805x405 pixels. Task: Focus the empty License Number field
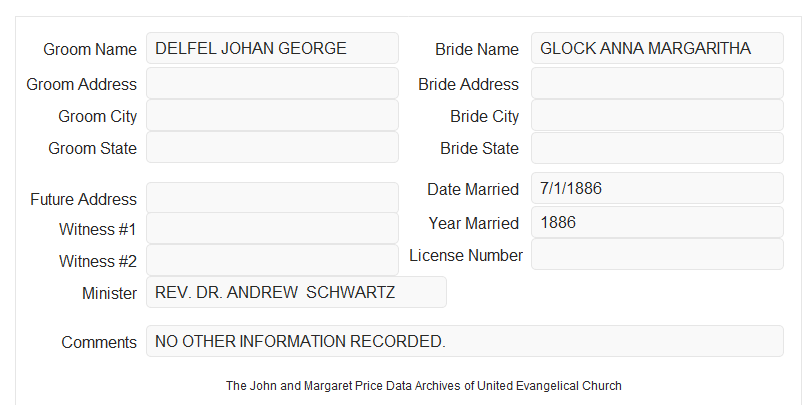[657, 254]
